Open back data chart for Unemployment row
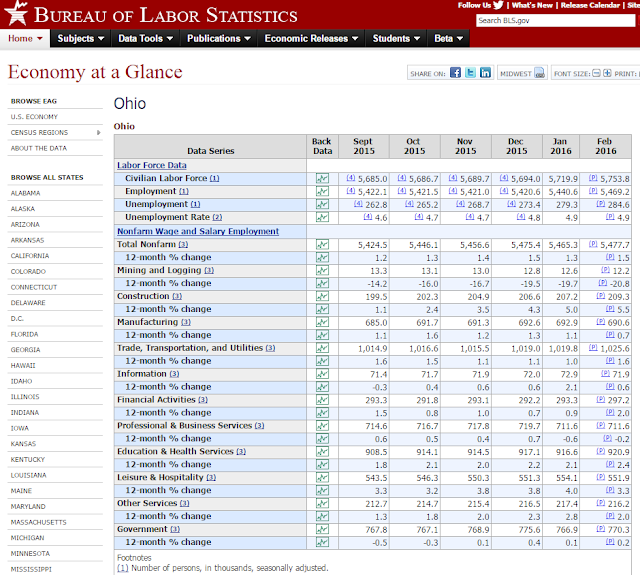This screenshot has height=575, width=640. point(322,204)
